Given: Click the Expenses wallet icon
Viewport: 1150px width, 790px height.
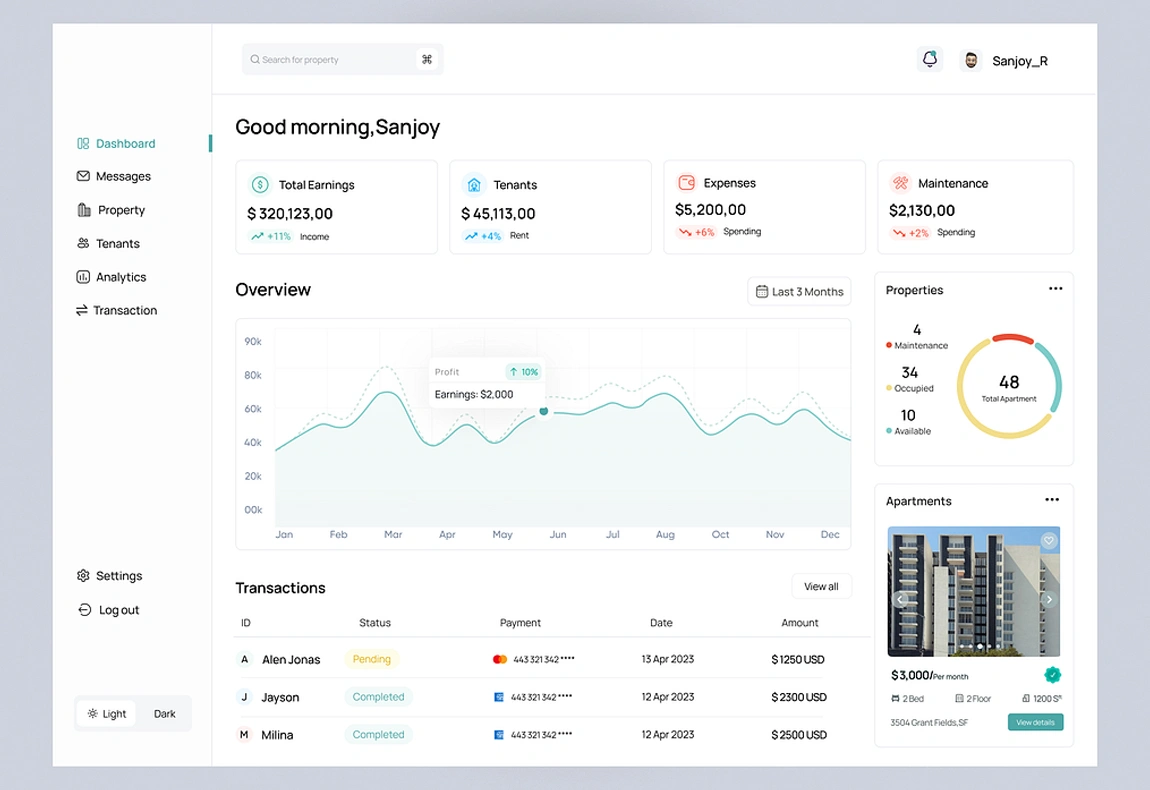Looking at the screenshot, I should tap(687, 183).
